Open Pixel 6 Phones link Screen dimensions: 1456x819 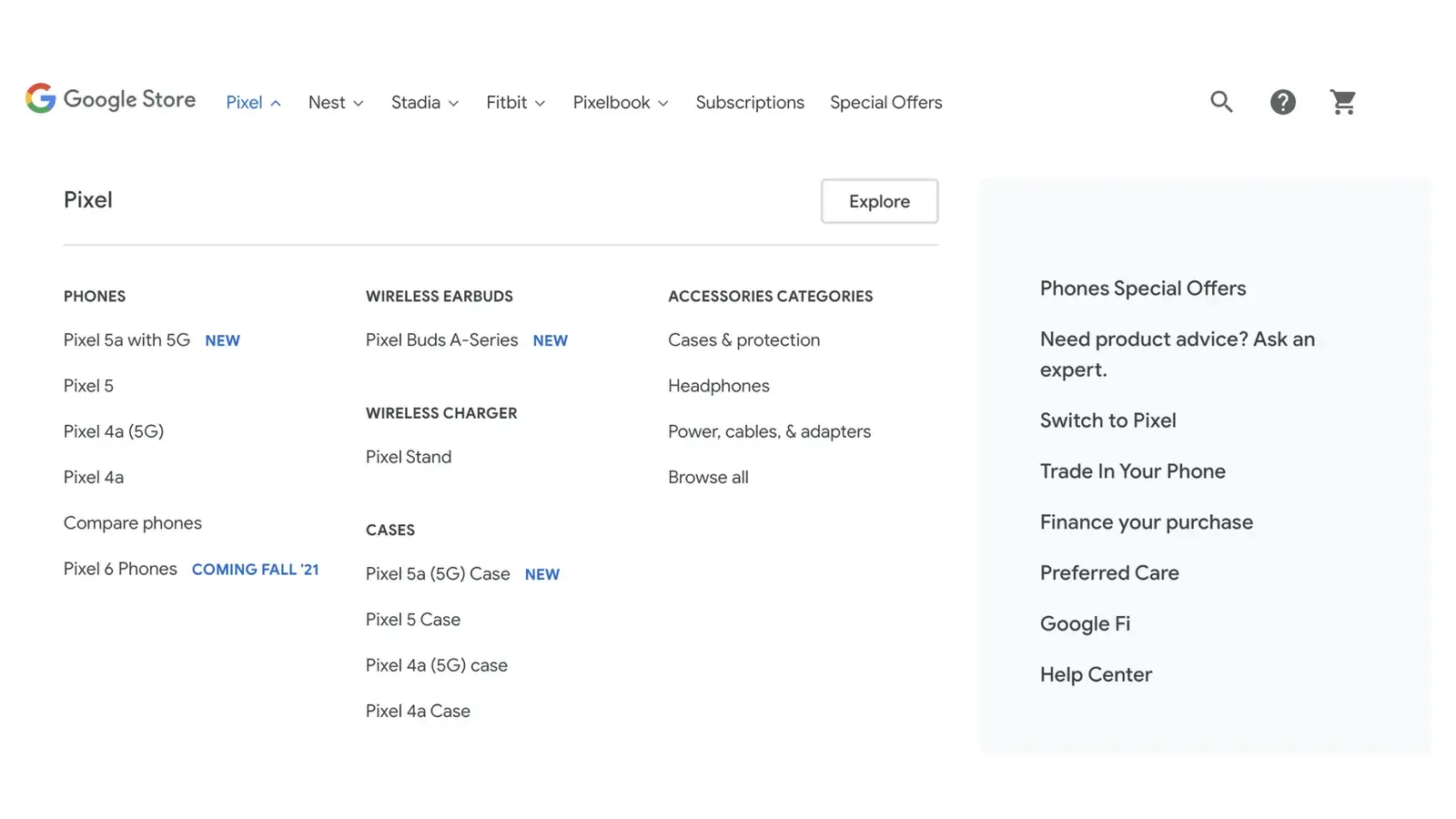click(x=120, y=569)
